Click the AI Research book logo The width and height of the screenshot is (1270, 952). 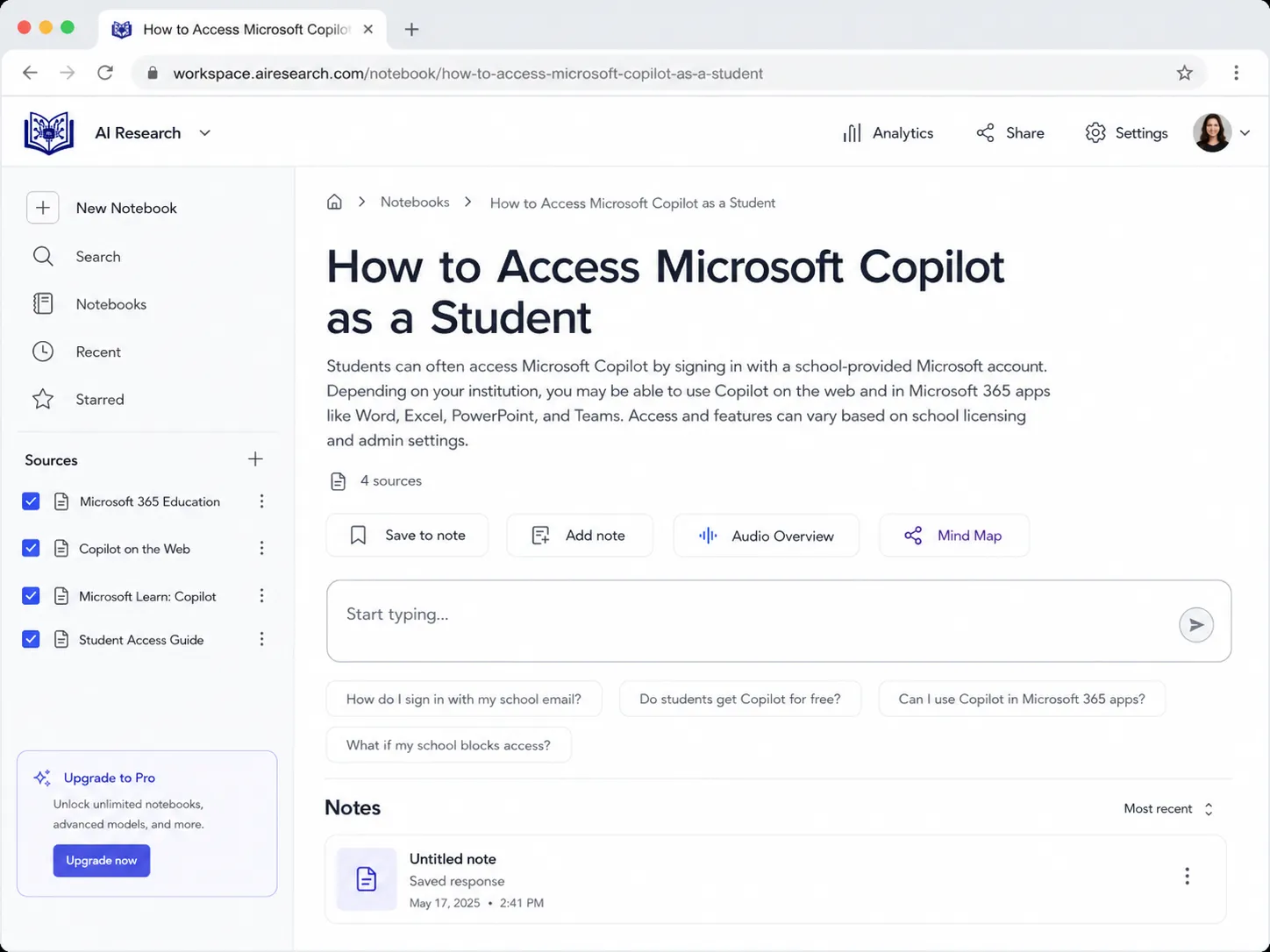coord(49,133)
